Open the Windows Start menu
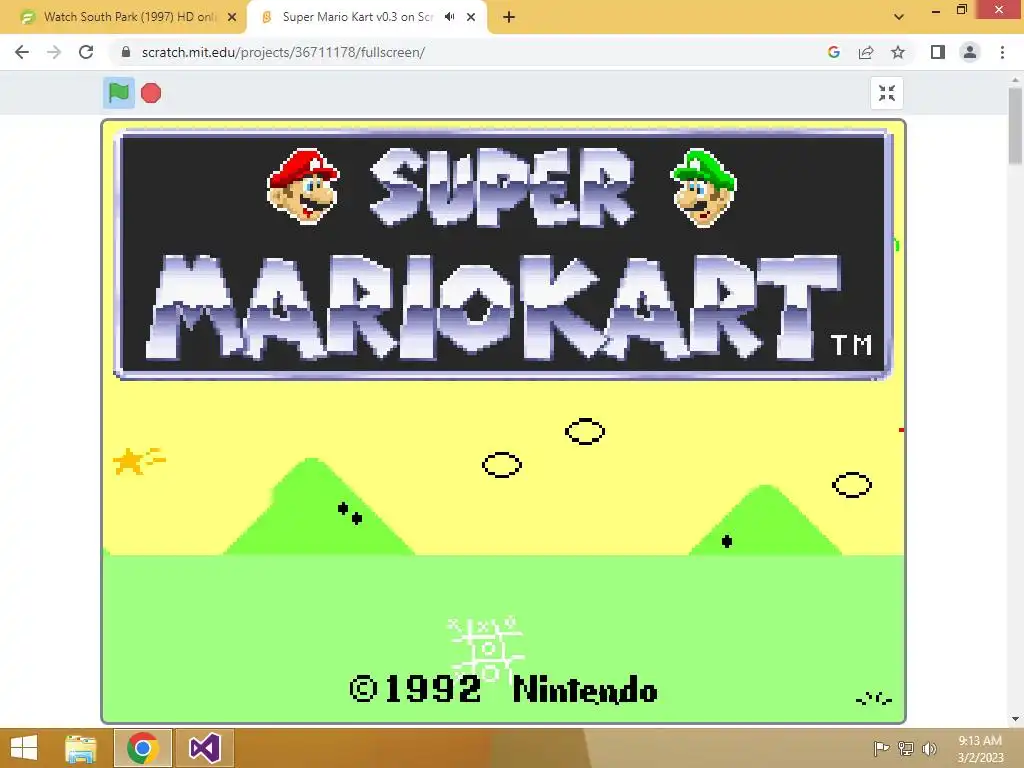1024x768 pixels. (x=24, y=748)
